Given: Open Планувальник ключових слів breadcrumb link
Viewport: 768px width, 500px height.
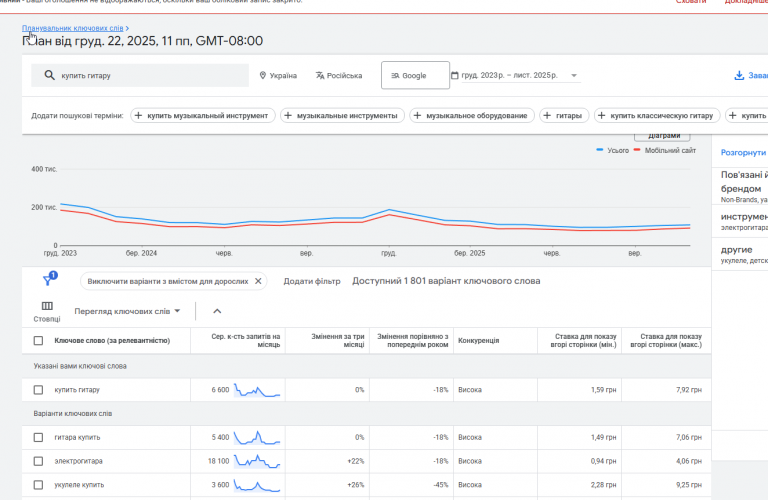Looking at the screenshot, I should [72, 28].
